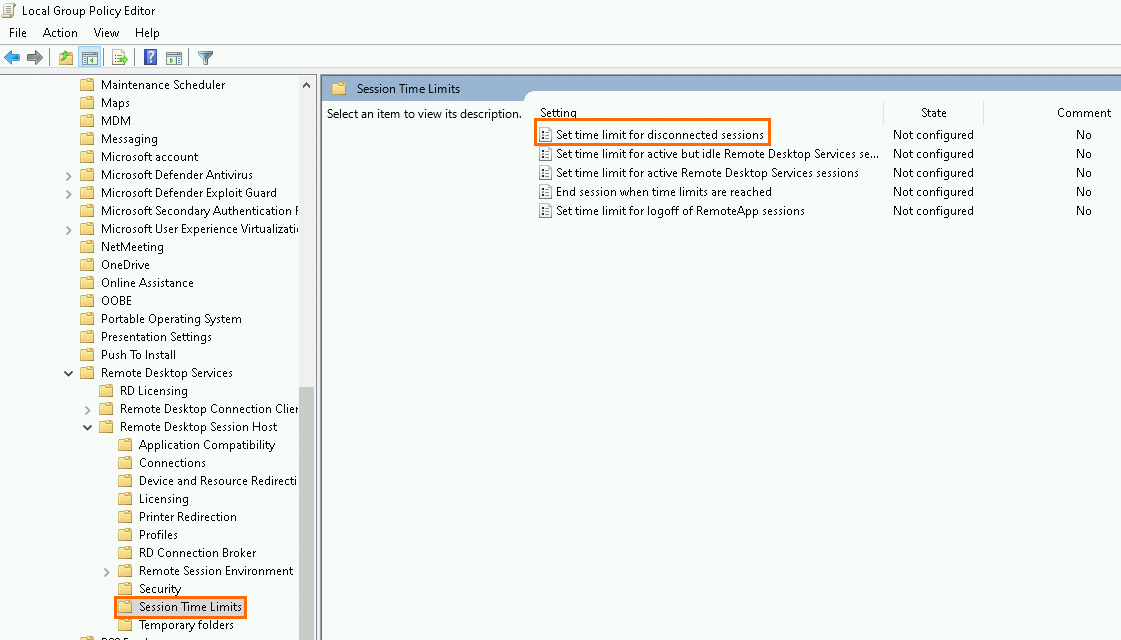Image resolution: width=1121 pixels, height=640 pixels.
Task: Click folder icon beside Maps
Action: point(87,103)
